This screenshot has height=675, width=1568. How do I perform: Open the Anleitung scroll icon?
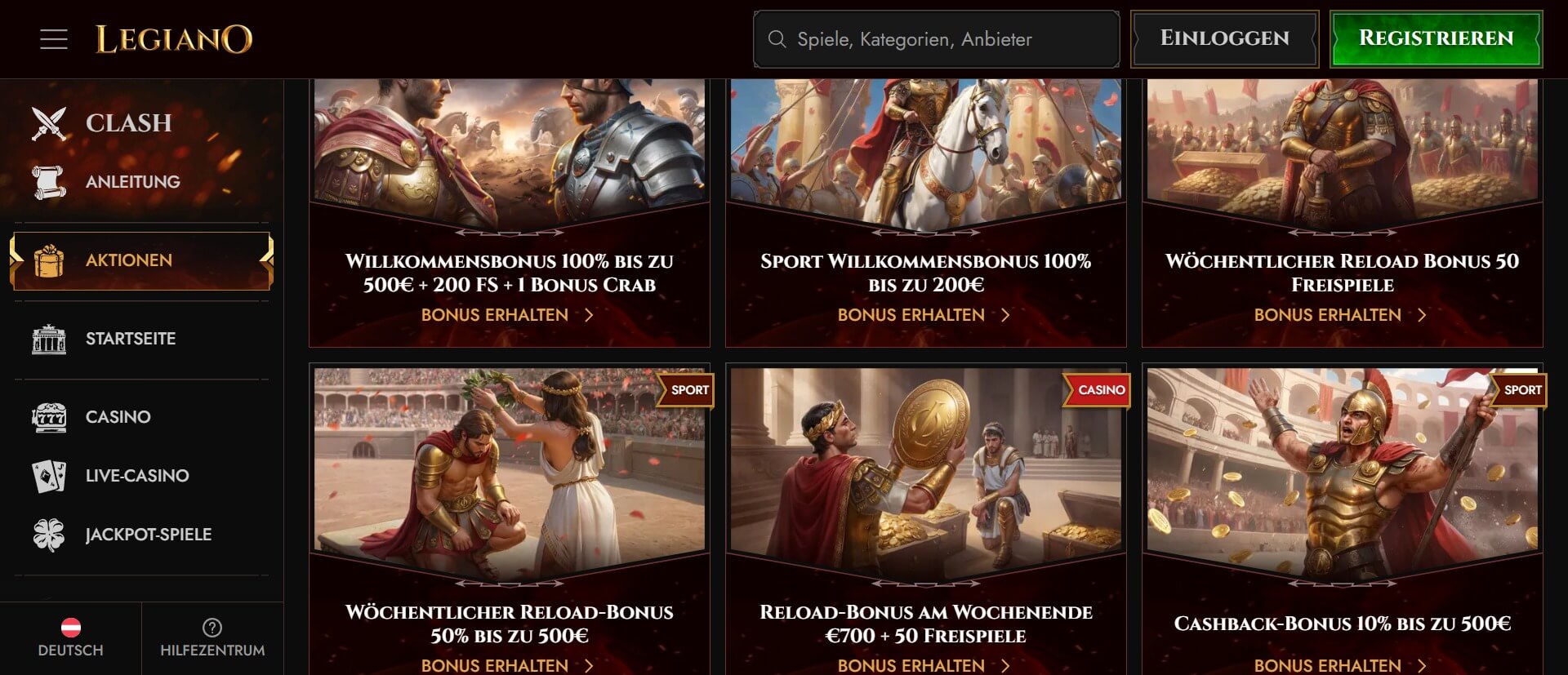(49, 182)
